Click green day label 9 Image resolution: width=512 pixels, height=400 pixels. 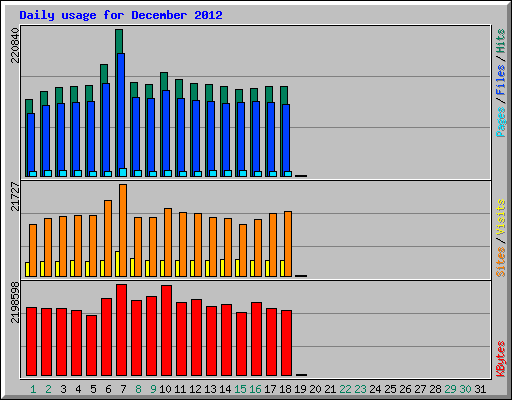(x=153, y=389)
